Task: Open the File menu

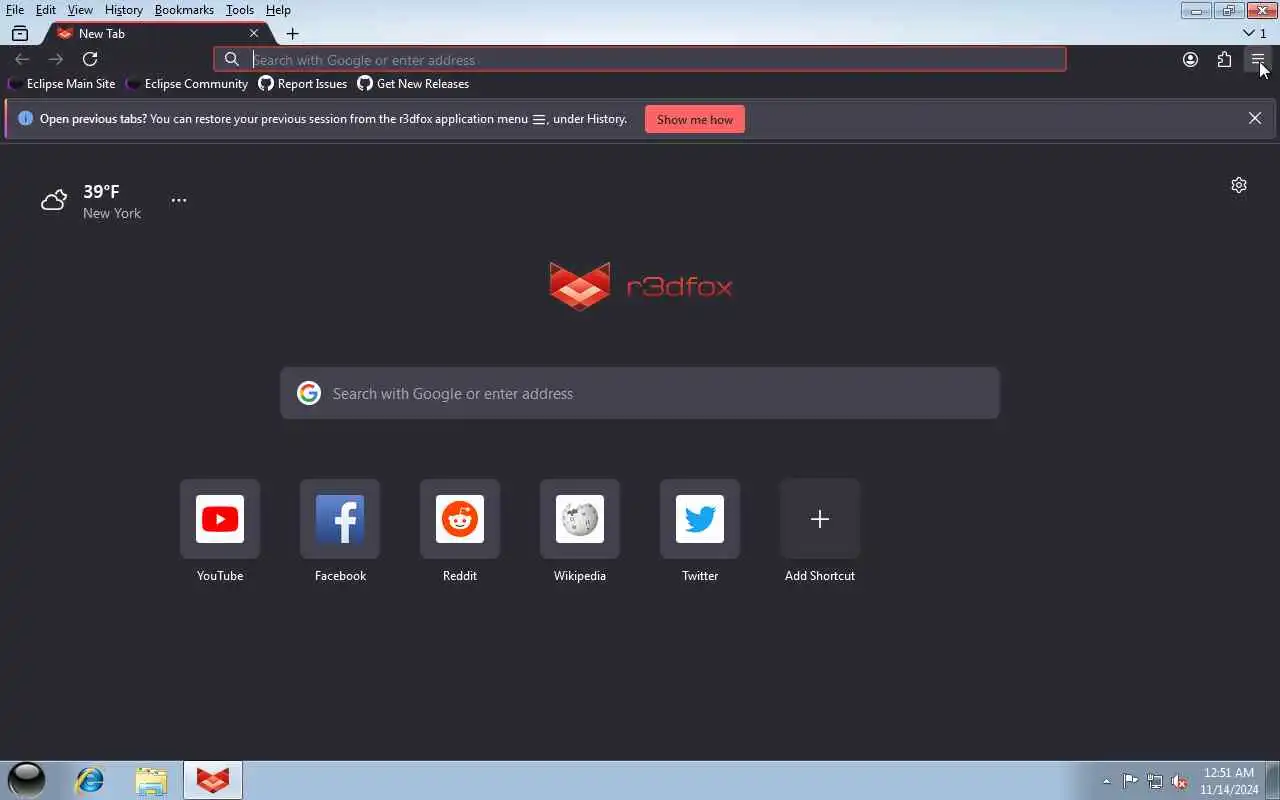Action: click(x=15, y=10)
